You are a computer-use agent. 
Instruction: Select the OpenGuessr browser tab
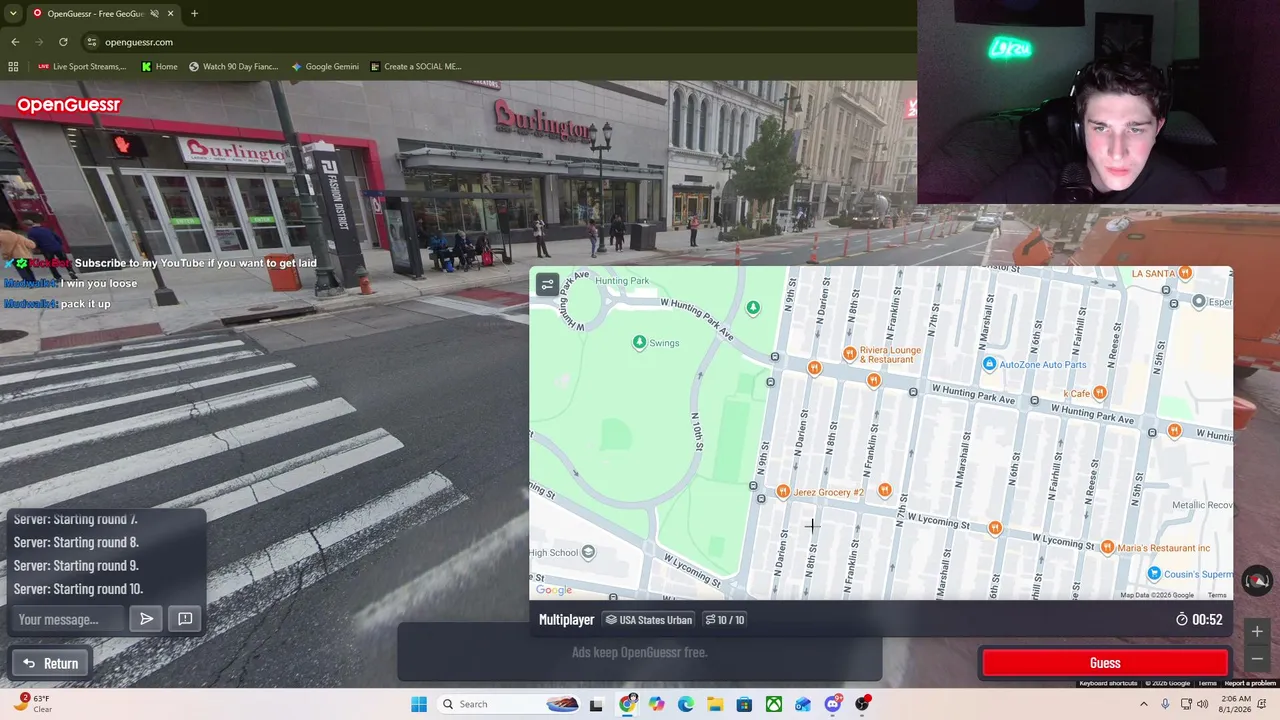(103, 13)
